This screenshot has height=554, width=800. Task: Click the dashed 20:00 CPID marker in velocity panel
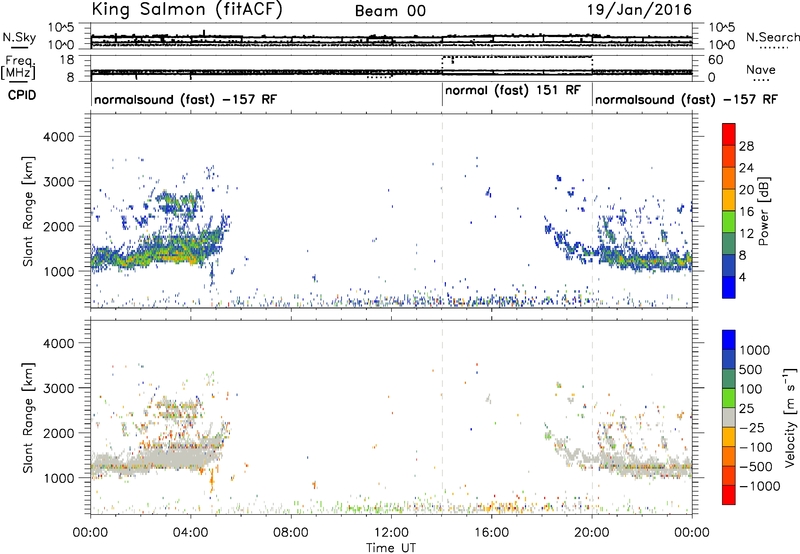coord(592,417)
